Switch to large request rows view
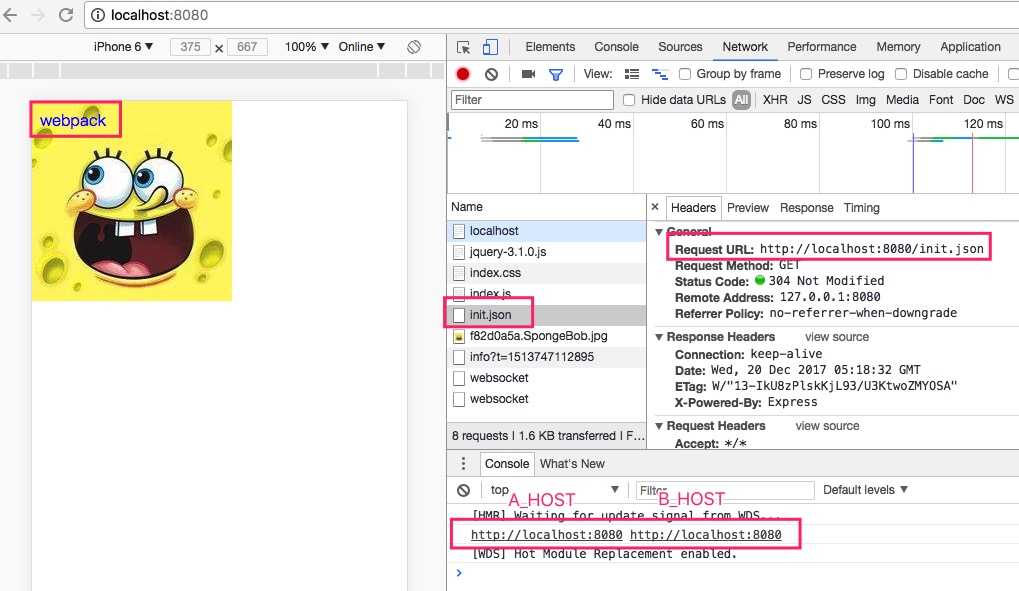This screenshot has width=1019, height=591. click(x=632, y=74)
